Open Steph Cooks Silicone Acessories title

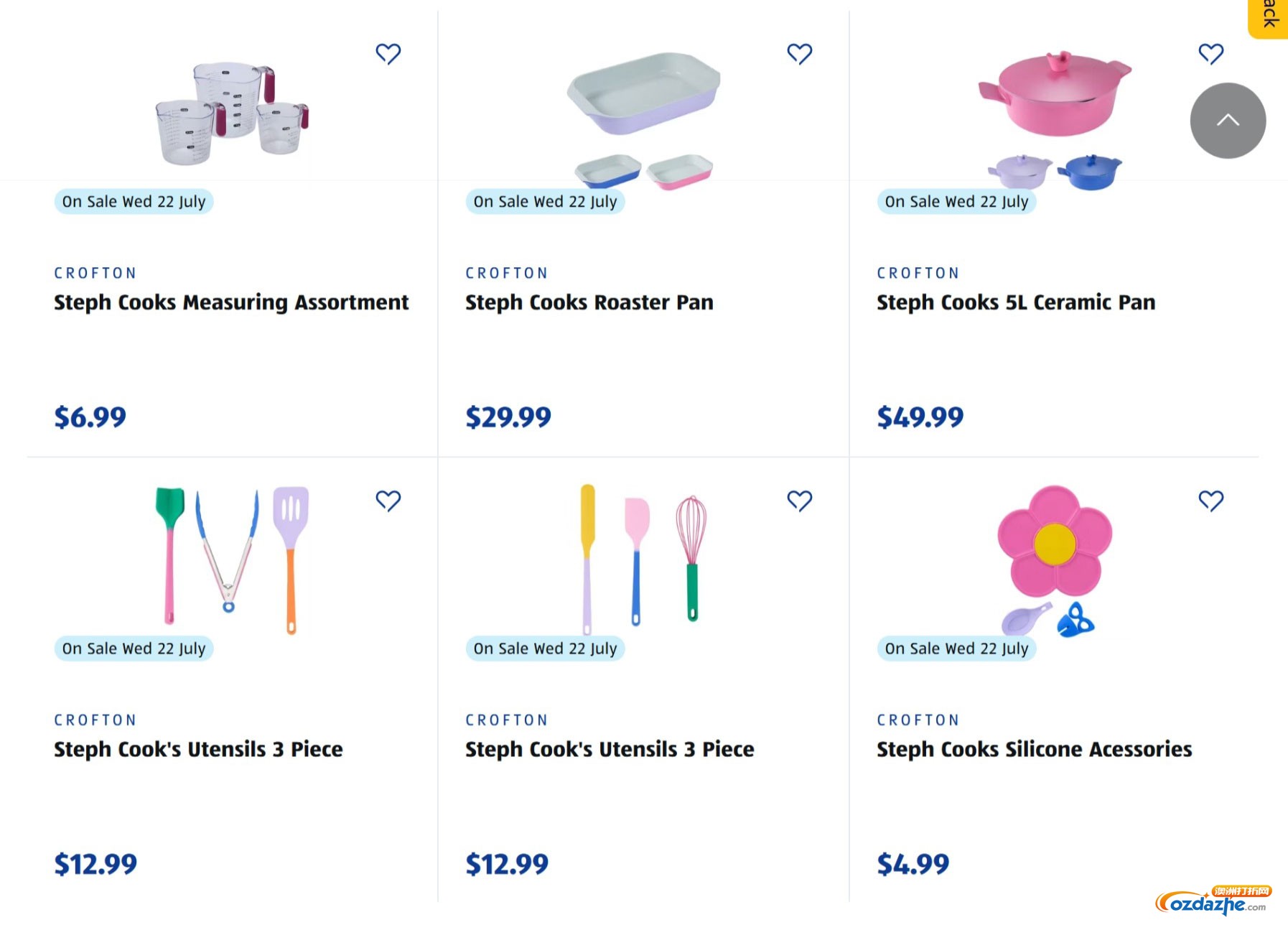[1034, 749]
